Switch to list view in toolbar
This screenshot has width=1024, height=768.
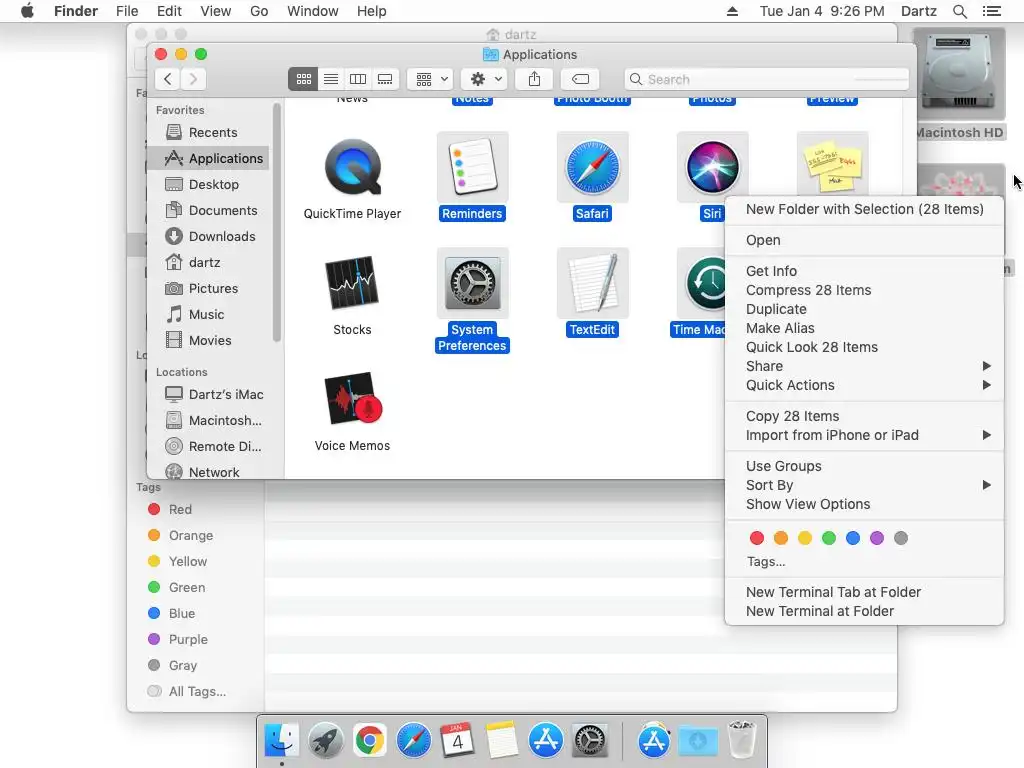click(x=331, y=79)
